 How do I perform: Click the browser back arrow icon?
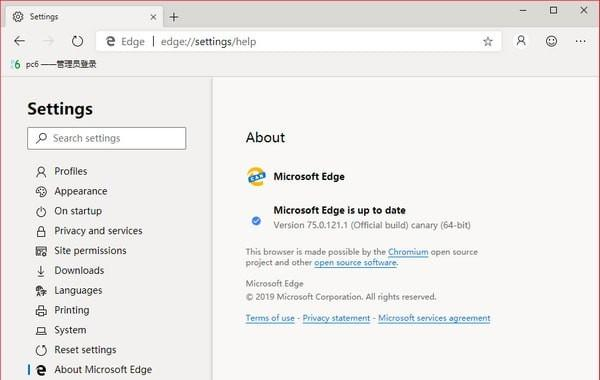[x=20, y=41]
